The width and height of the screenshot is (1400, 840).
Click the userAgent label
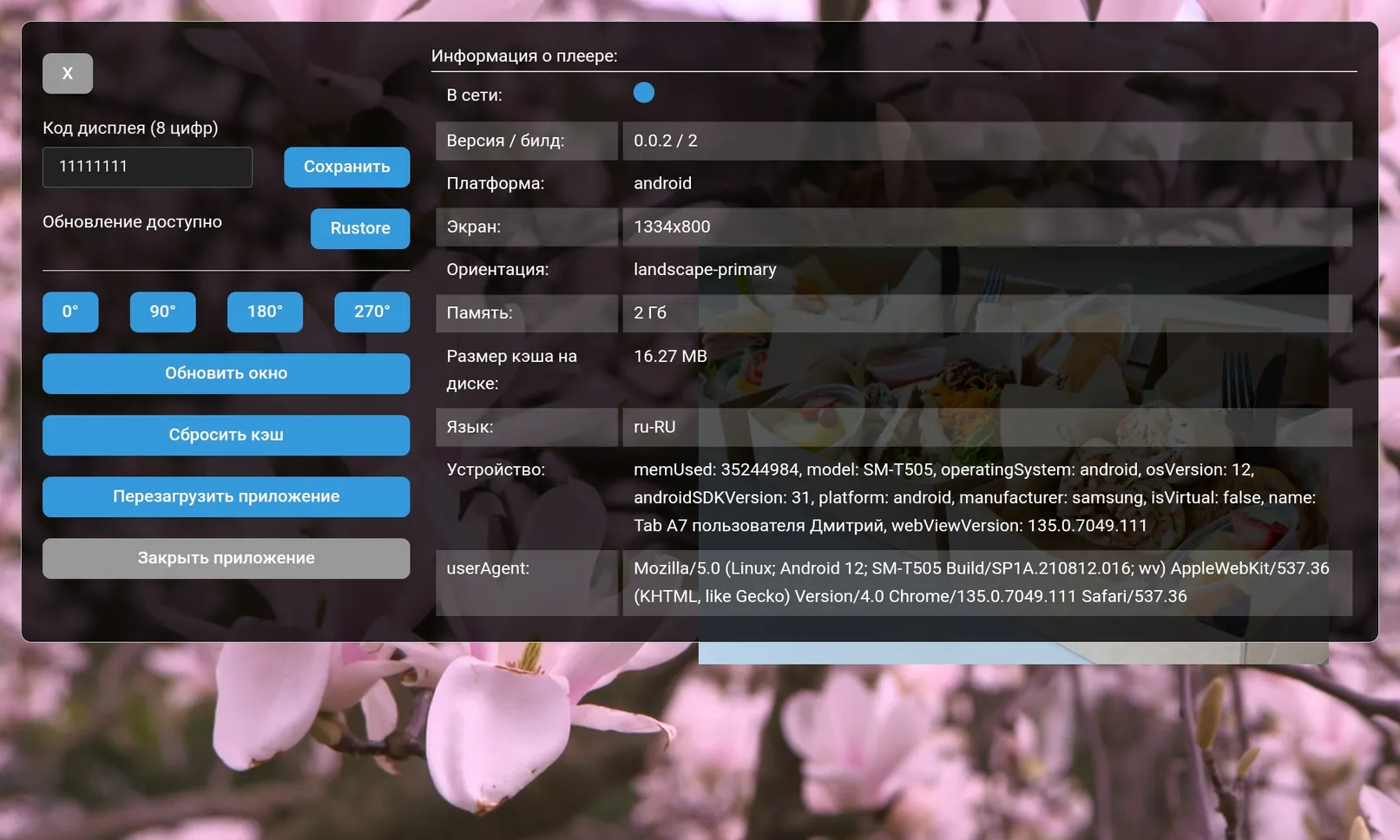click(488, 568)
